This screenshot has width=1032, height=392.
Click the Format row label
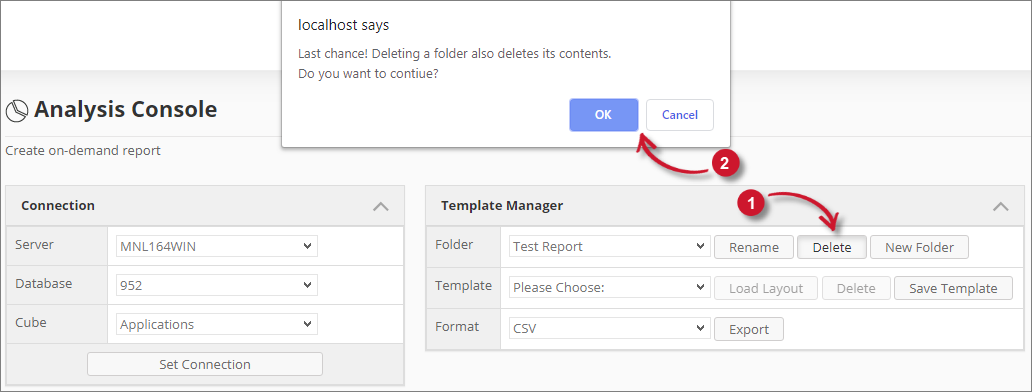click(457, 326)
